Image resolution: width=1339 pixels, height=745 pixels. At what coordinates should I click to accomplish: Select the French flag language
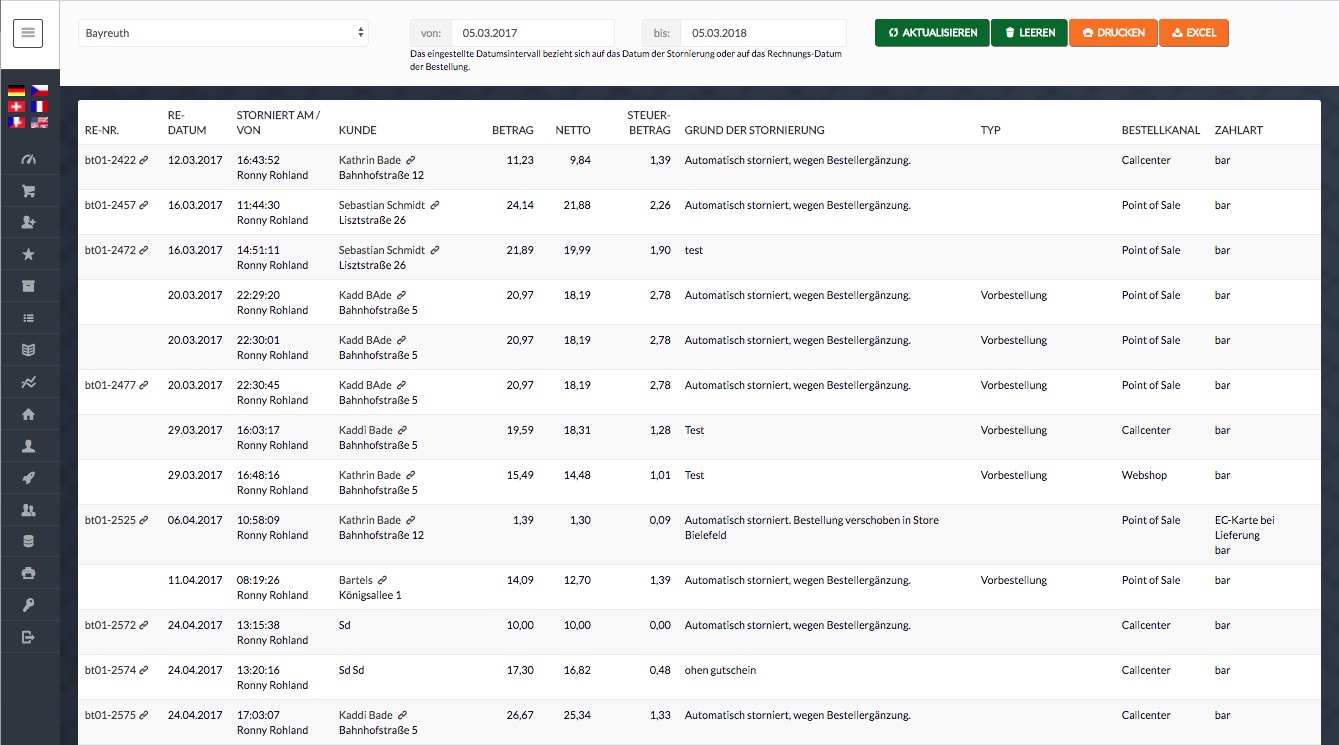[40, 106]
